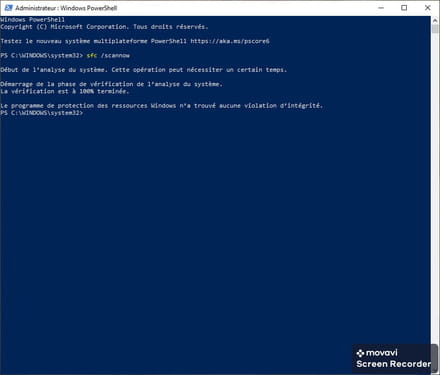
Task: Click the Screen Recorder watermark text
Action: (x=393, y=364)
